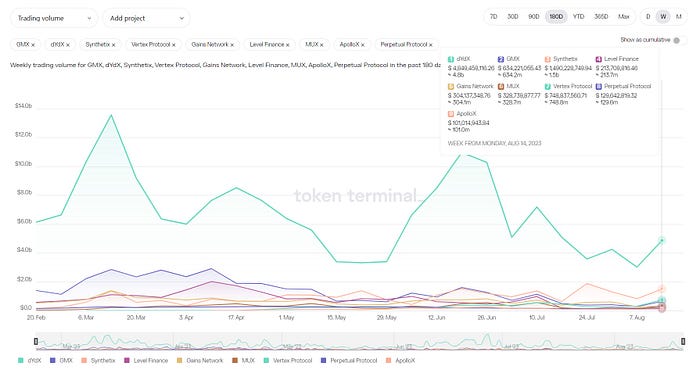Image resolution: width=700 pixels, height=369 pixels.
Task: Click the Weekly trading volume description text
Action: point(225,65)
